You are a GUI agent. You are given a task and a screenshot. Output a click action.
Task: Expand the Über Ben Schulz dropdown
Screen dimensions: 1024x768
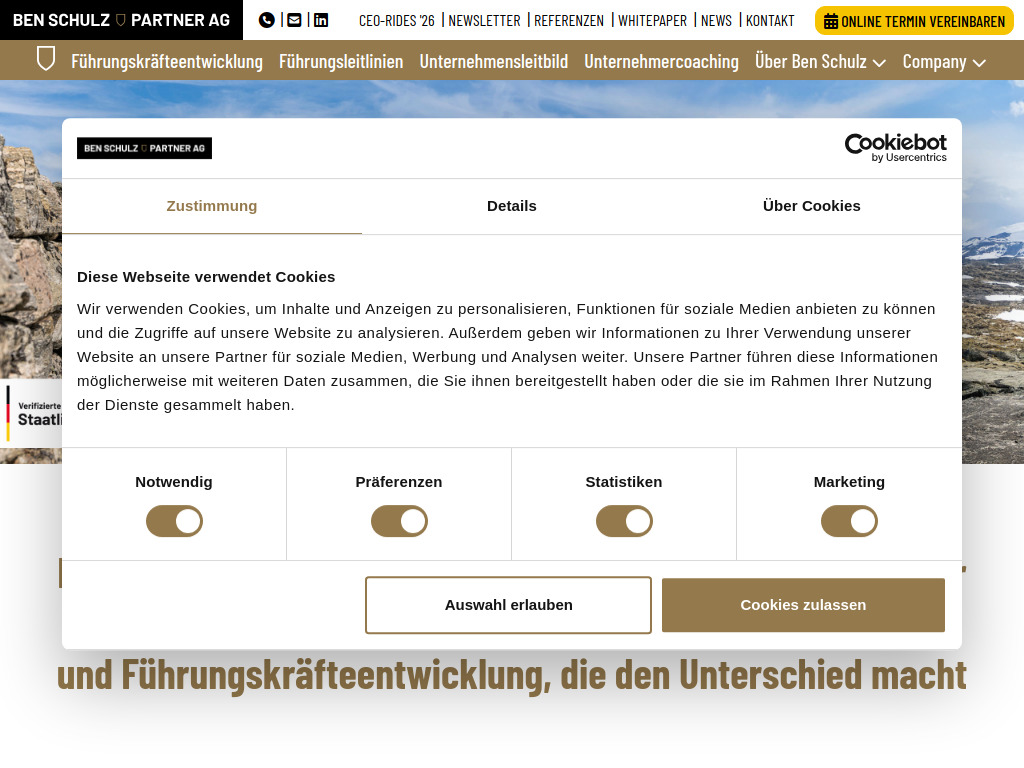pyautogui.click(x=820, y=61)
